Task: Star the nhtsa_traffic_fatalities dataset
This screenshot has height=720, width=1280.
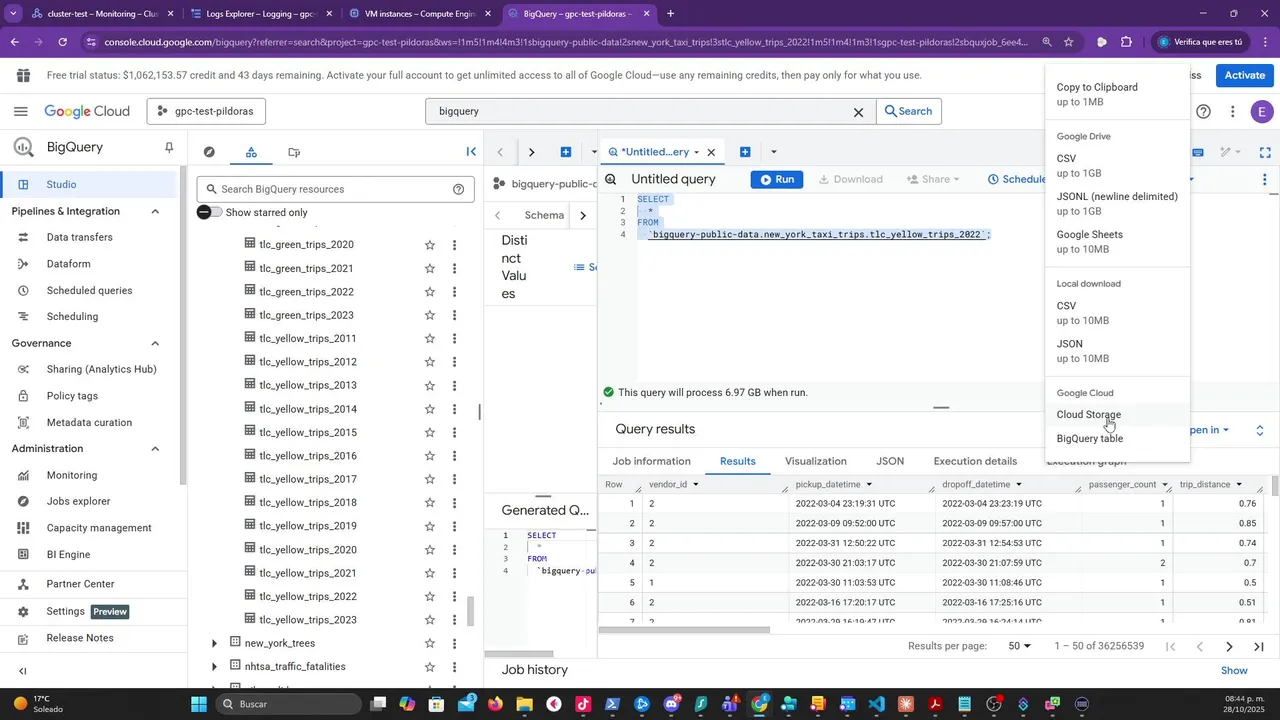Action: coord(430,667)
